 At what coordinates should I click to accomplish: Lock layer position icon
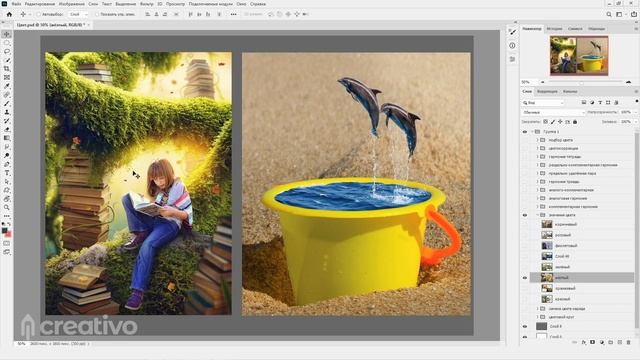click(x=560, y=122)
